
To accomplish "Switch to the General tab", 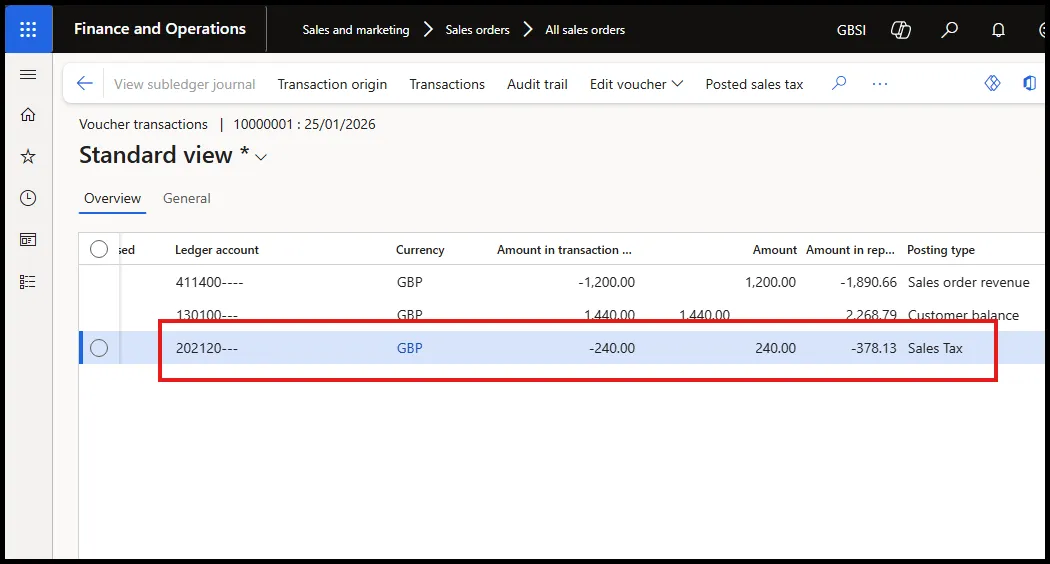I will point(187,198).
